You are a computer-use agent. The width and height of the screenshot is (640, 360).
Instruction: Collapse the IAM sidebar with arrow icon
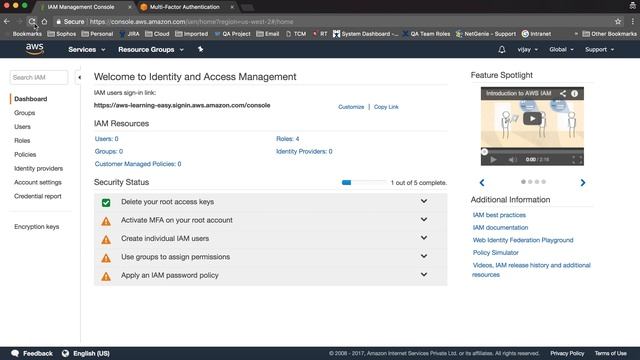coord(79,77)
